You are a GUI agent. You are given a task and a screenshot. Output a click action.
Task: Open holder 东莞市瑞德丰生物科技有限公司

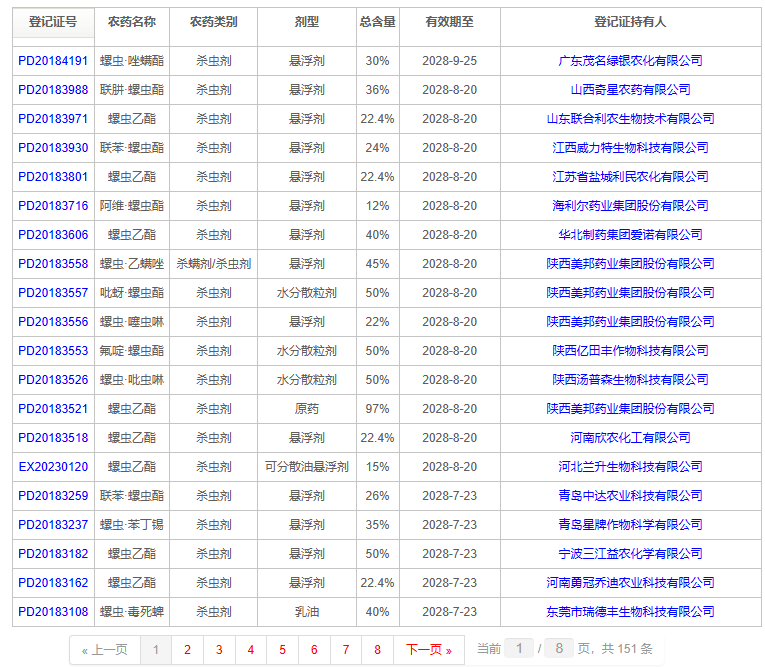[x=630, y=612]
